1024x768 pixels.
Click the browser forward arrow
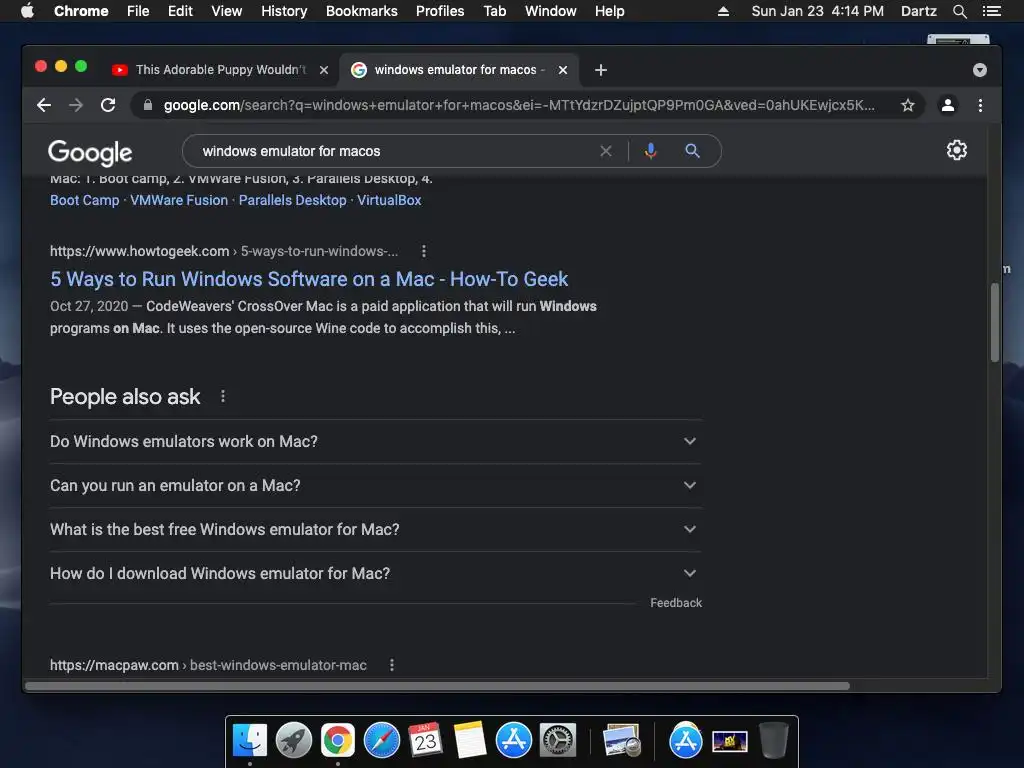pos(76,105)
